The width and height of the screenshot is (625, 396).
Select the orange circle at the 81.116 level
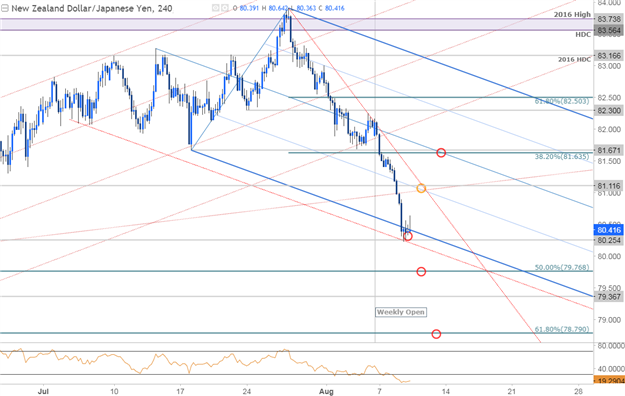tap(421, 188)
